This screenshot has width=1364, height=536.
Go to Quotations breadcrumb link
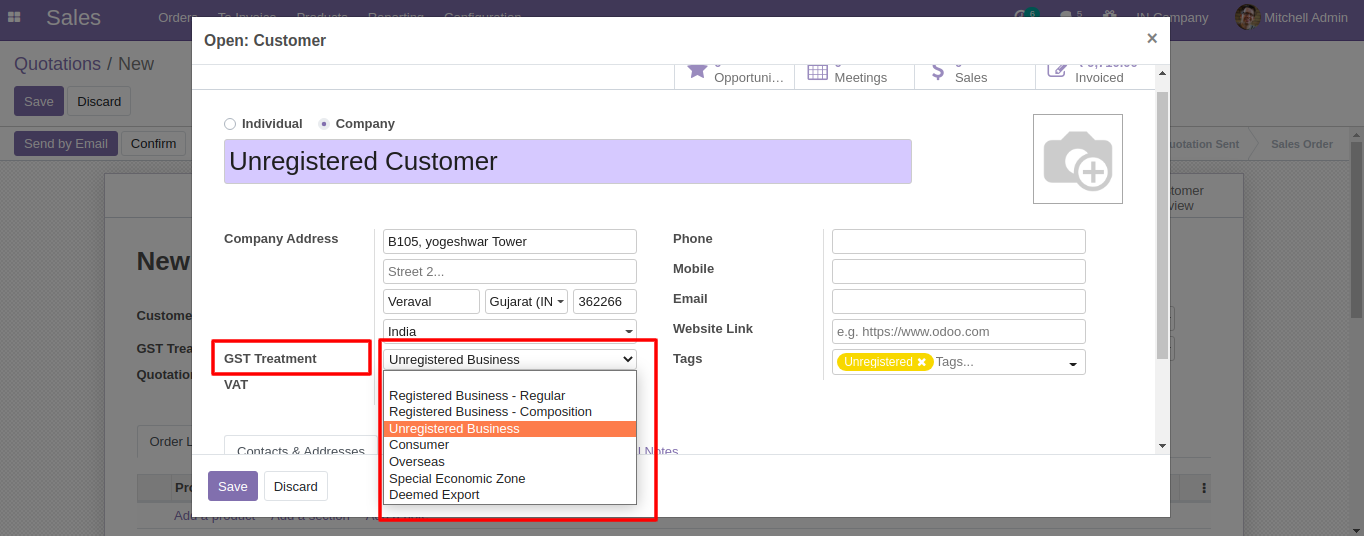57,64
